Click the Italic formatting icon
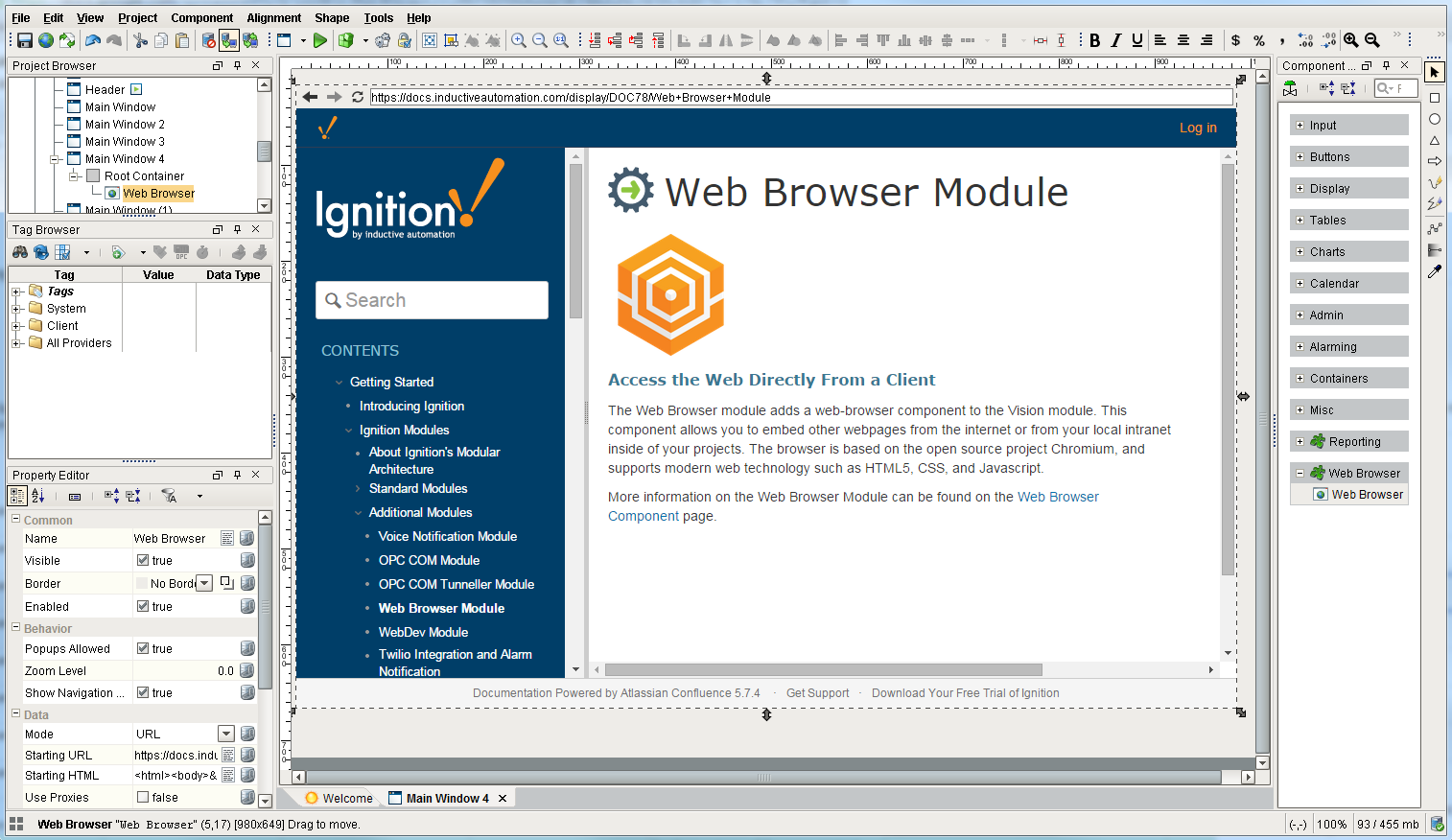The image size is (1452, 840). click(x=1115, y=40)
